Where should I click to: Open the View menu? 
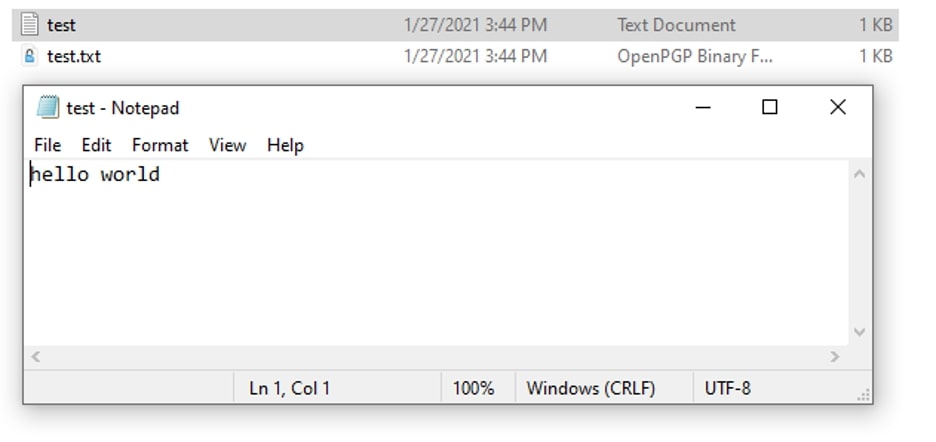[x=227, y=145]
